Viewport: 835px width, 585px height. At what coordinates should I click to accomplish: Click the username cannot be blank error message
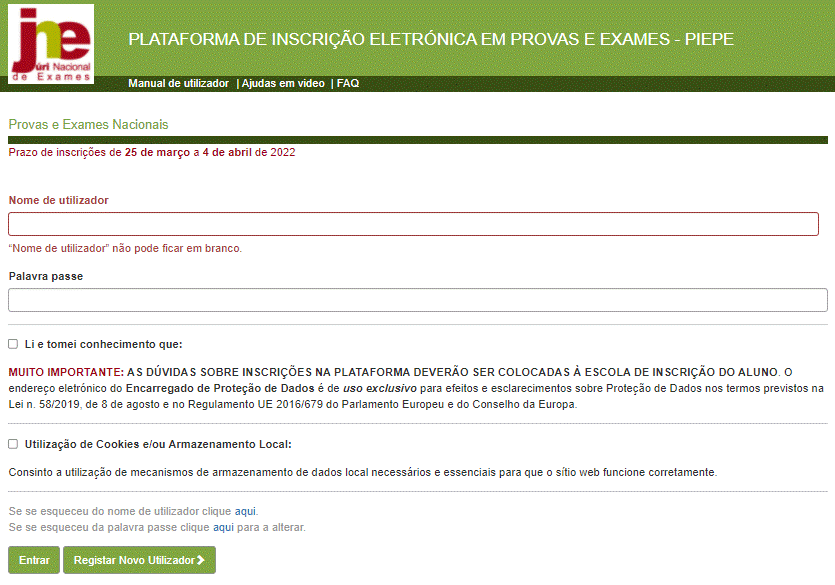[x=125, y=248]
